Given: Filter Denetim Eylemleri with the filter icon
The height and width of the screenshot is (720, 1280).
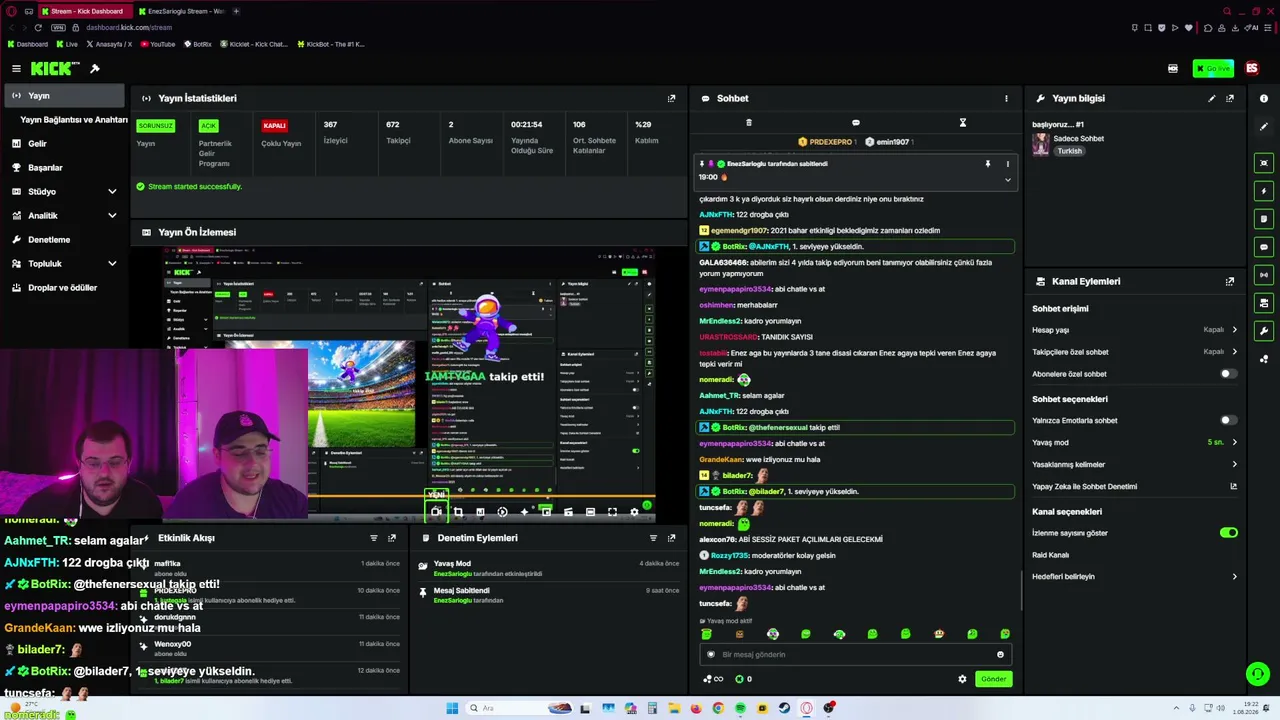Looking at the screenshot, I should click(653, 538).
